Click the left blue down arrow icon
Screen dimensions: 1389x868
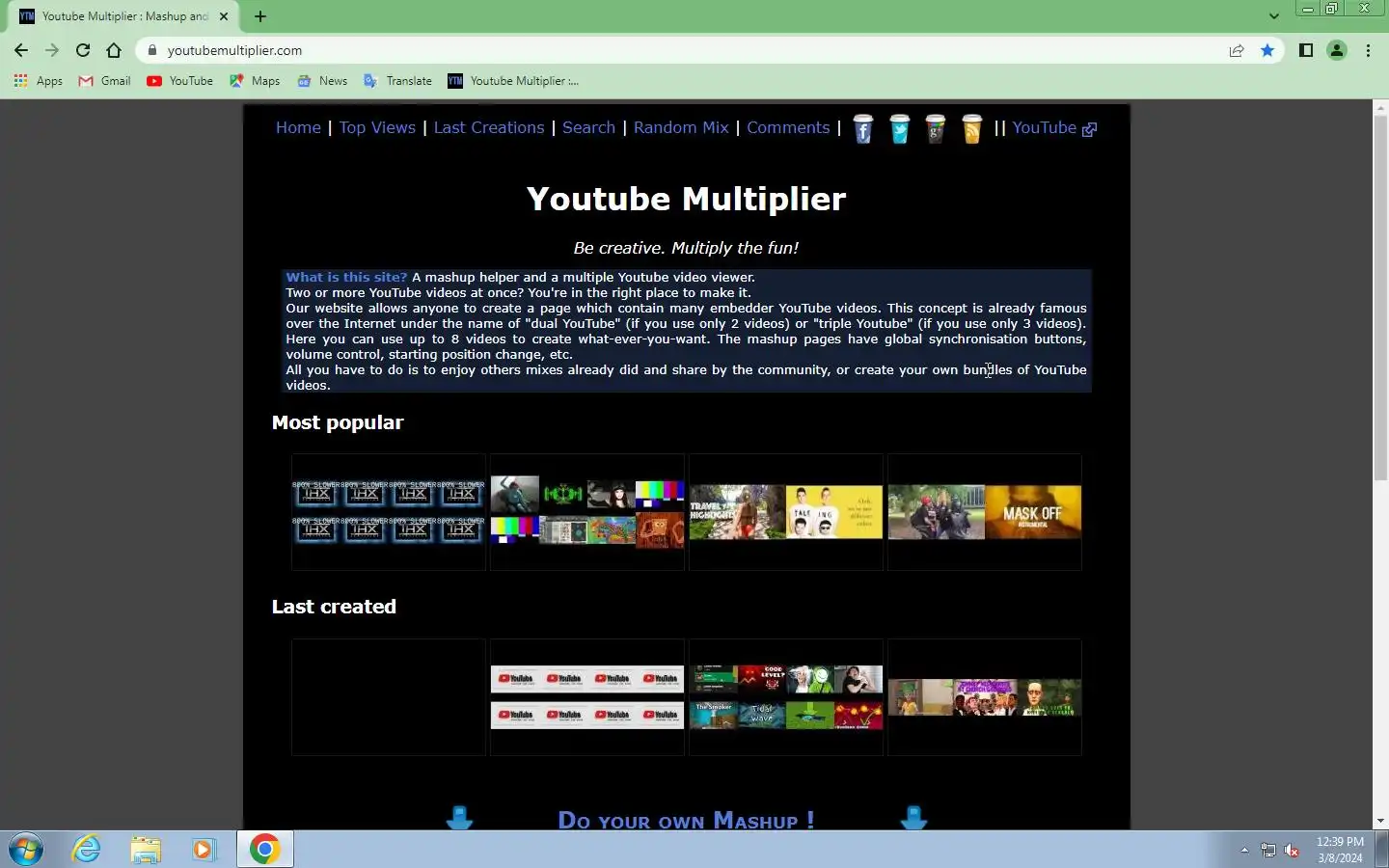(x=459, y=818)
